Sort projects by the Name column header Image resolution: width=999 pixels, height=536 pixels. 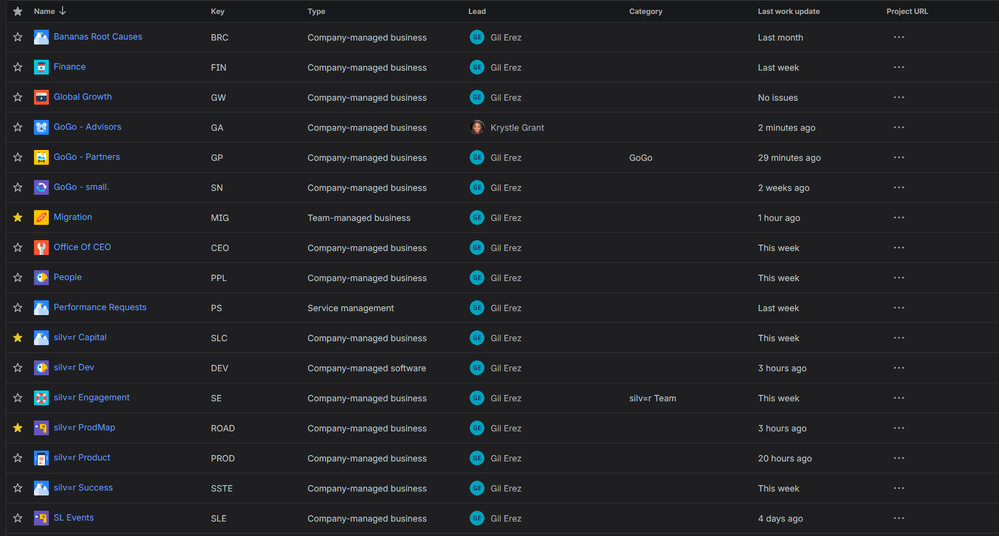[x=50, y=11]
